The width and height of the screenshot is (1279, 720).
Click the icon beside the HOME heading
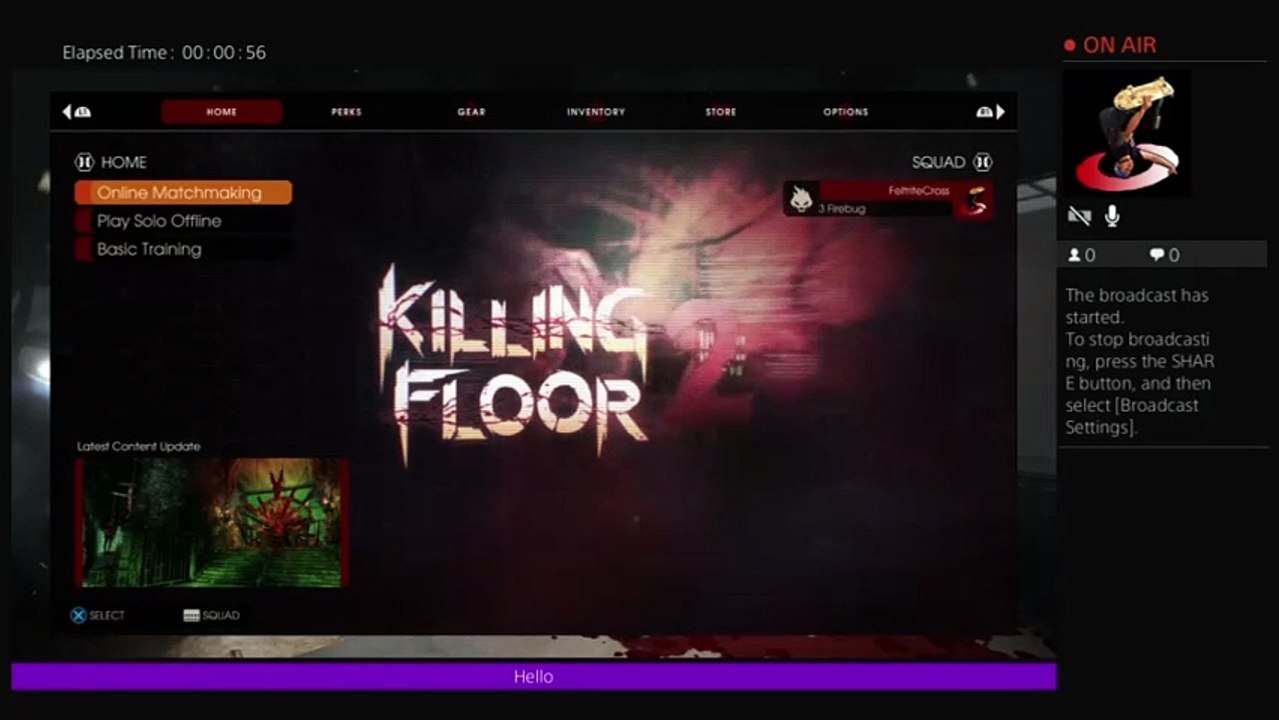click(x=84, y=162)
